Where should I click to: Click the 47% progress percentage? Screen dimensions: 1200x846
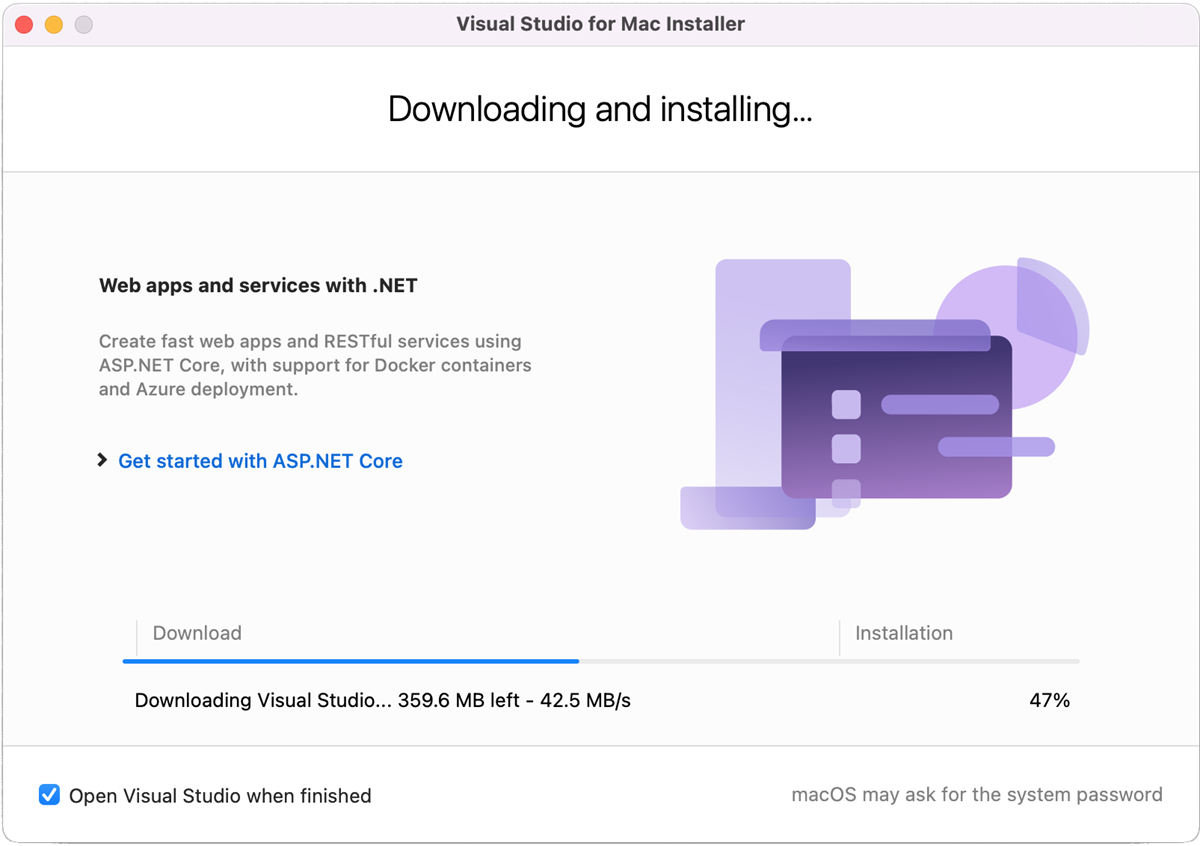click(x=1050, y=701)
